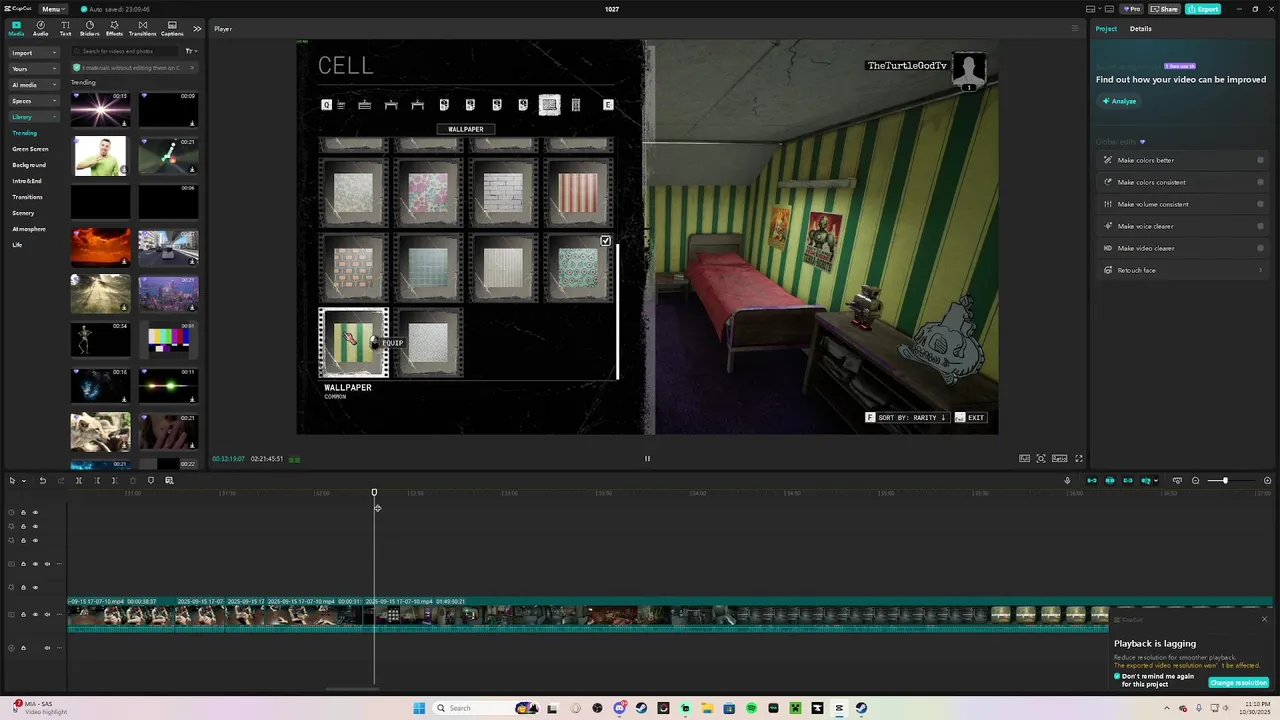The image size is (1280, 720).
Task: Select the Scenery library category
Action: click(x=23, y=213)
